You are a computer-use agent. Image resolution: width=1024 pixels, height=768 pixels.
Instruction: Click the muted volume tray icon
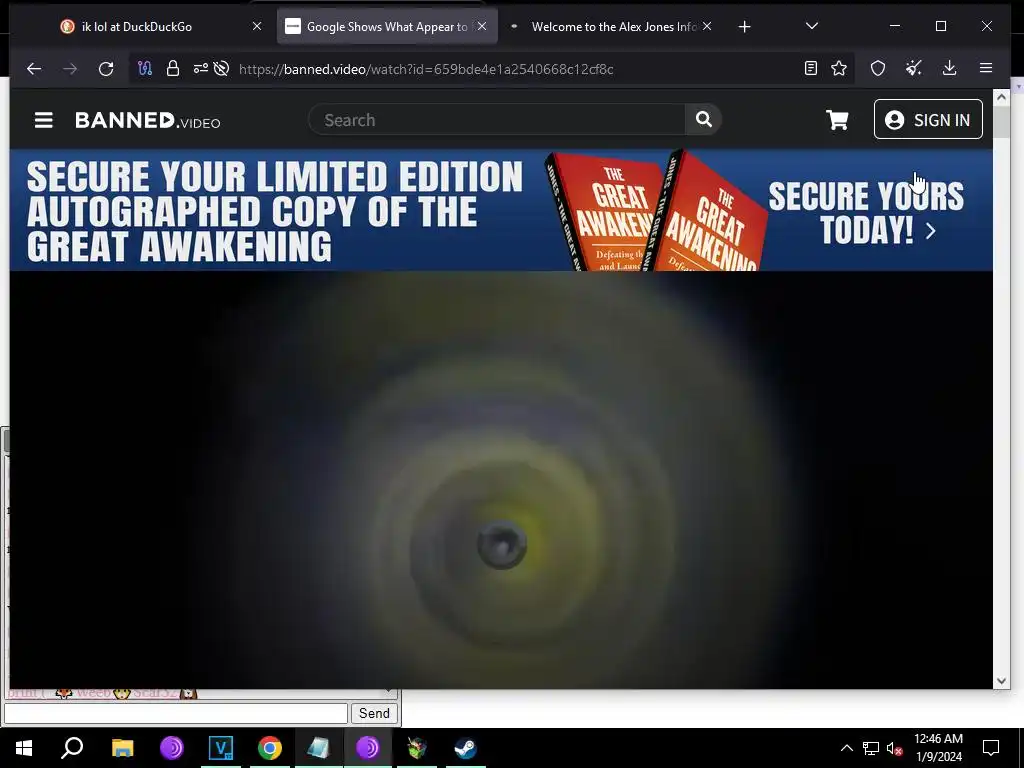895,748
